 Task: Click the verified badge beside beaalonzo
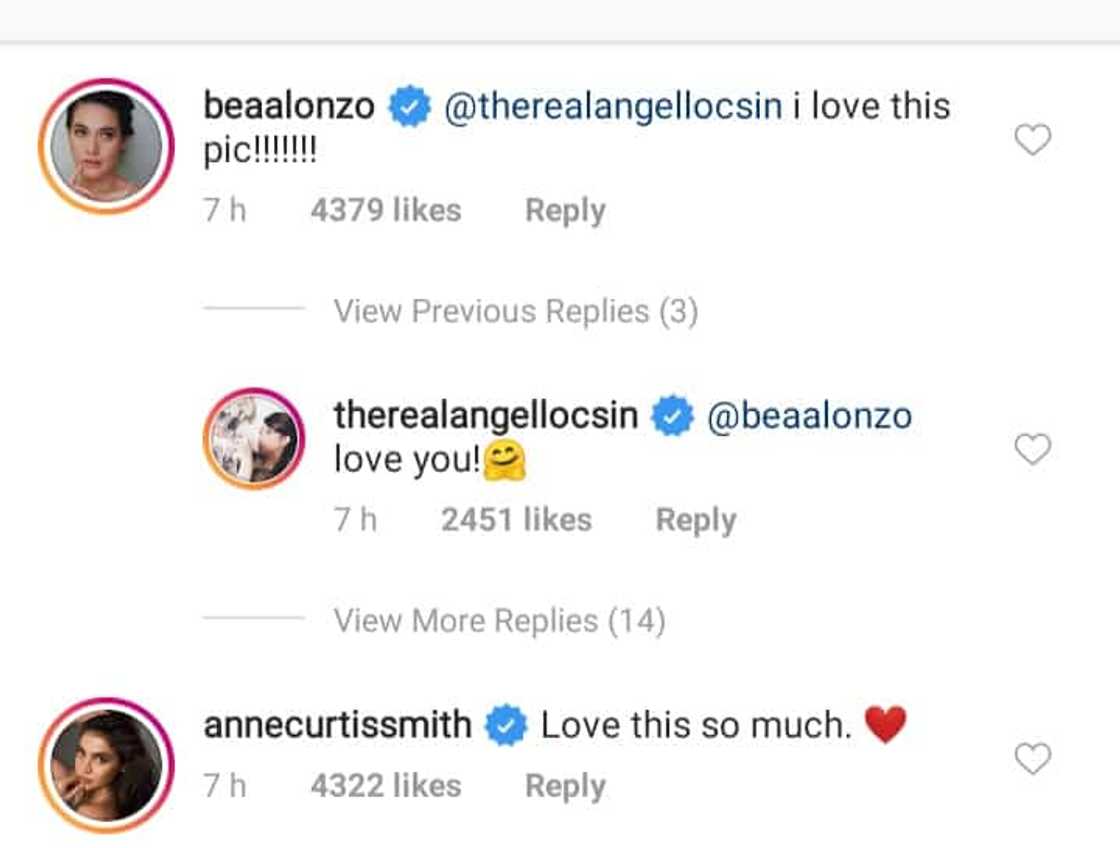[x=408, y=107]
